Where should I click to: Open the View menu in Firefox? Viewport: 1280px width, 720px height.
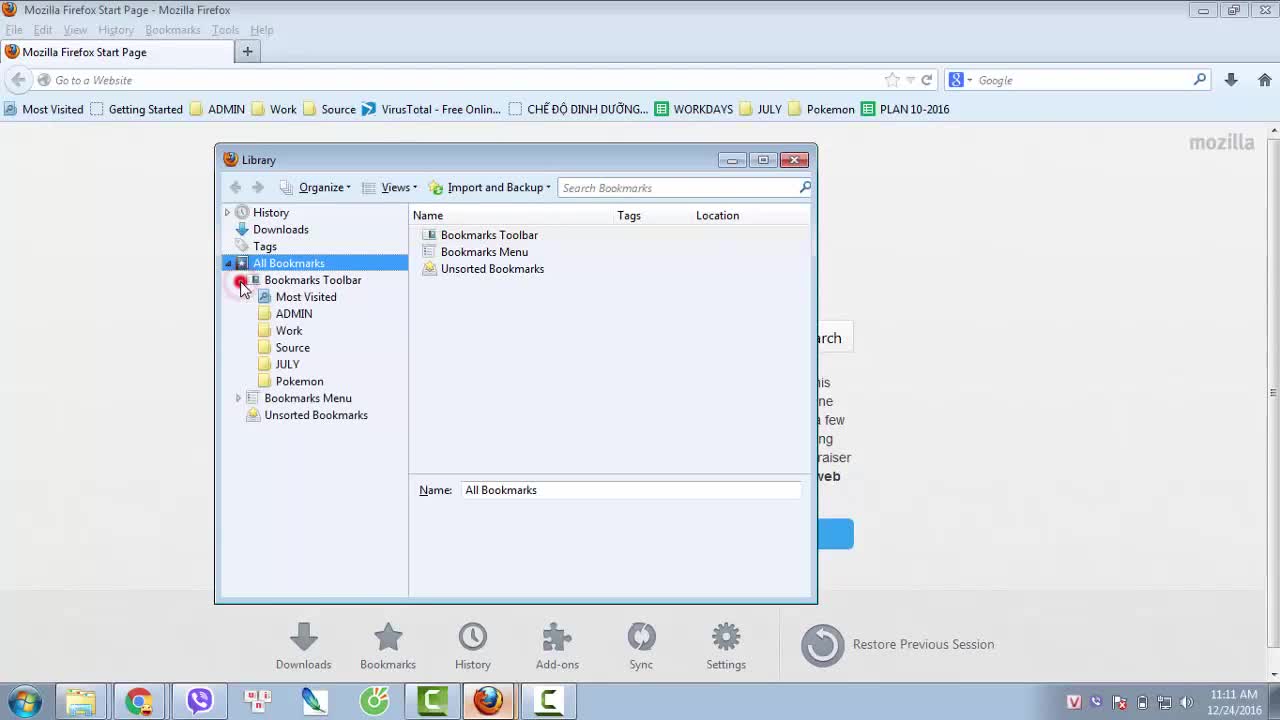(75, 30)
